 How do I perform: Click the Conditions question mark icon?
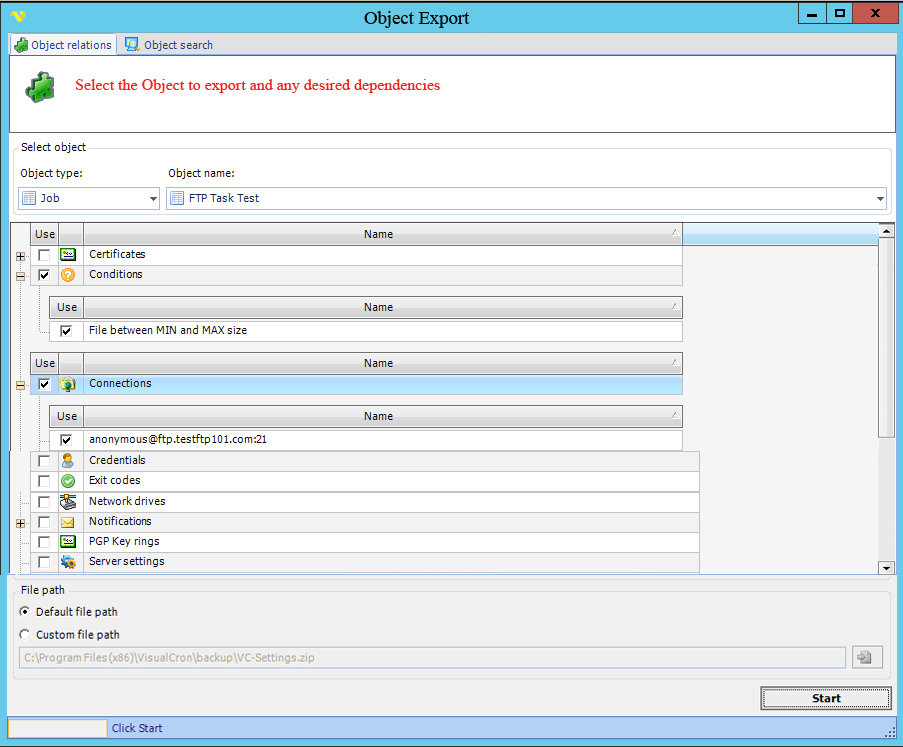tap(68, 275)
